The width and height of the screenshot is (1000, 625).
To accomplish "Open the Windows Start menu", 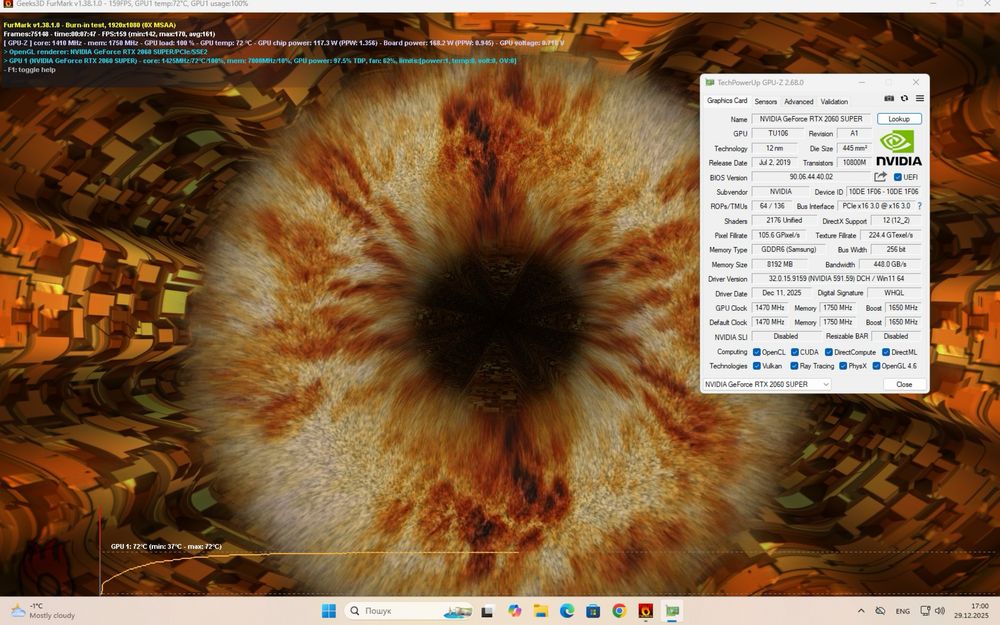I will click(329, 611).
